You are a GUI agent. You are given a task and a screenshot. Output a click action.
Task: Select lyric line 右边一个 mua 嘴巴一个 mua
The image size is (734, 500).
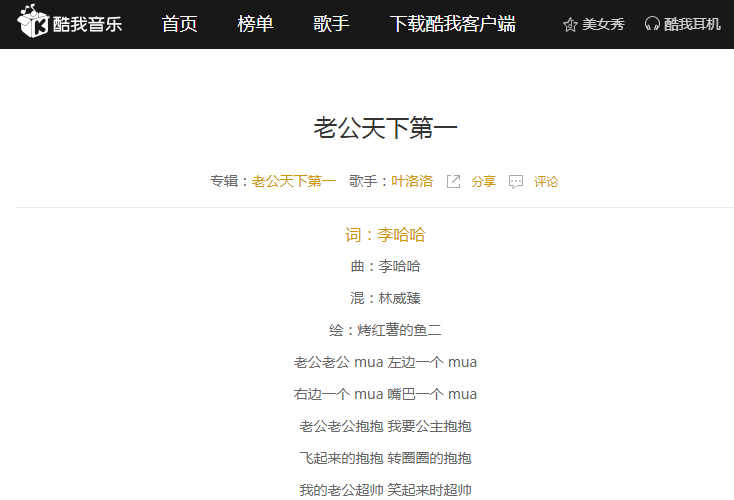point(385,394)
